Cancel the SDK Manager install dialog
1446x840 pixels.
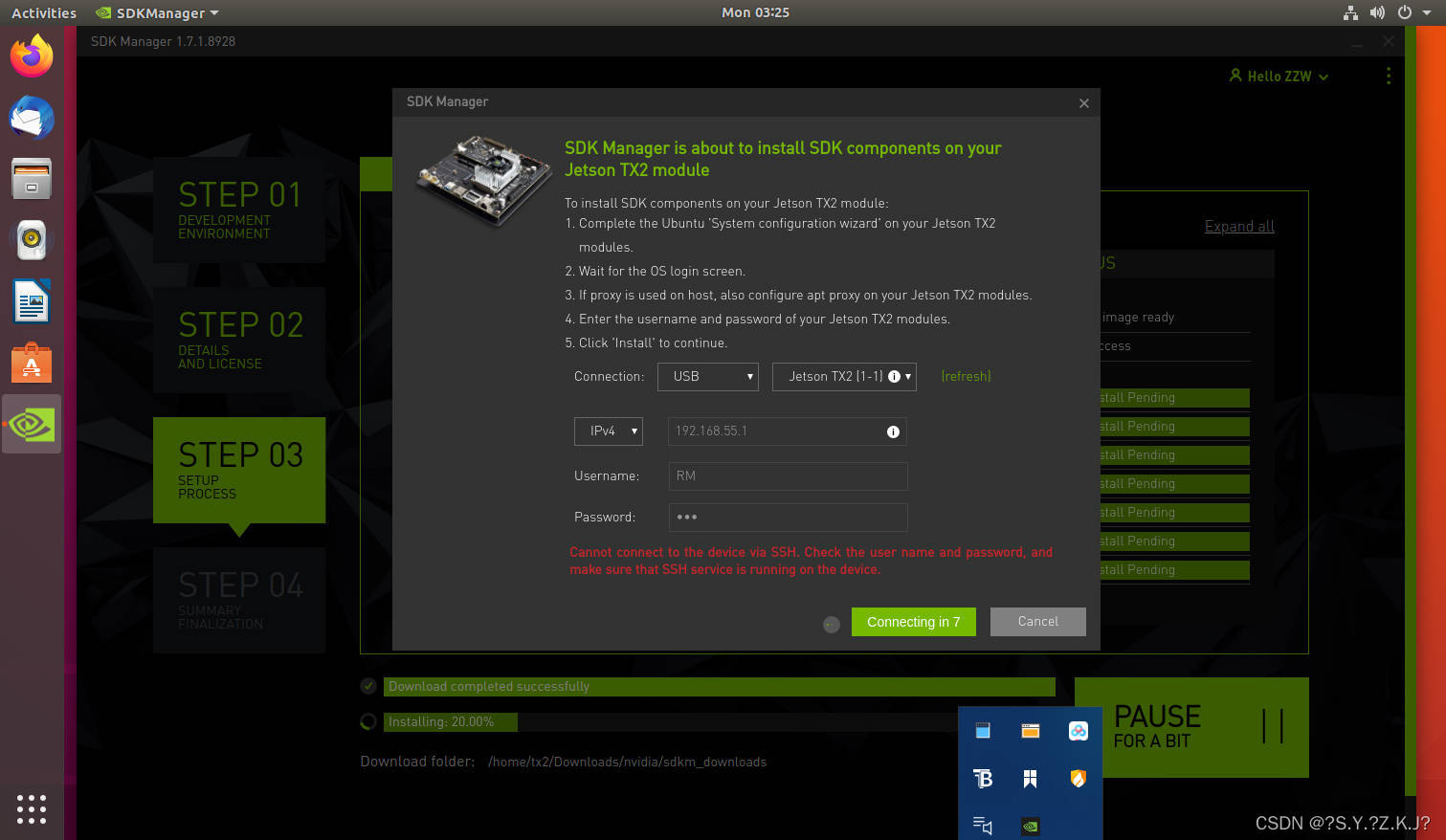coord(1038,622)
